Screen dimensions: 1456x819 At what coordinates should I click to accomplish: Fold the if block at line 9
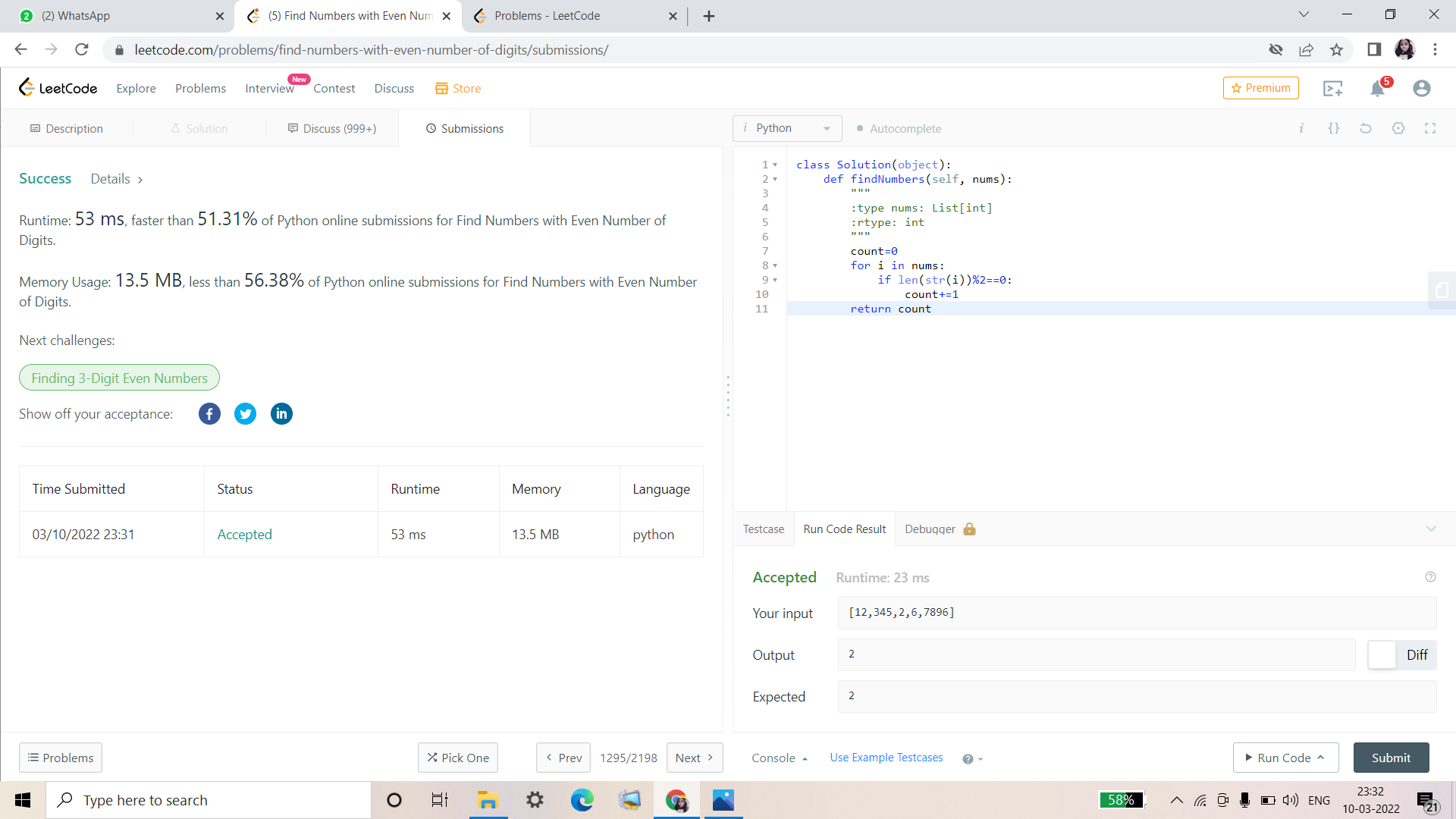tap(775, 280)
